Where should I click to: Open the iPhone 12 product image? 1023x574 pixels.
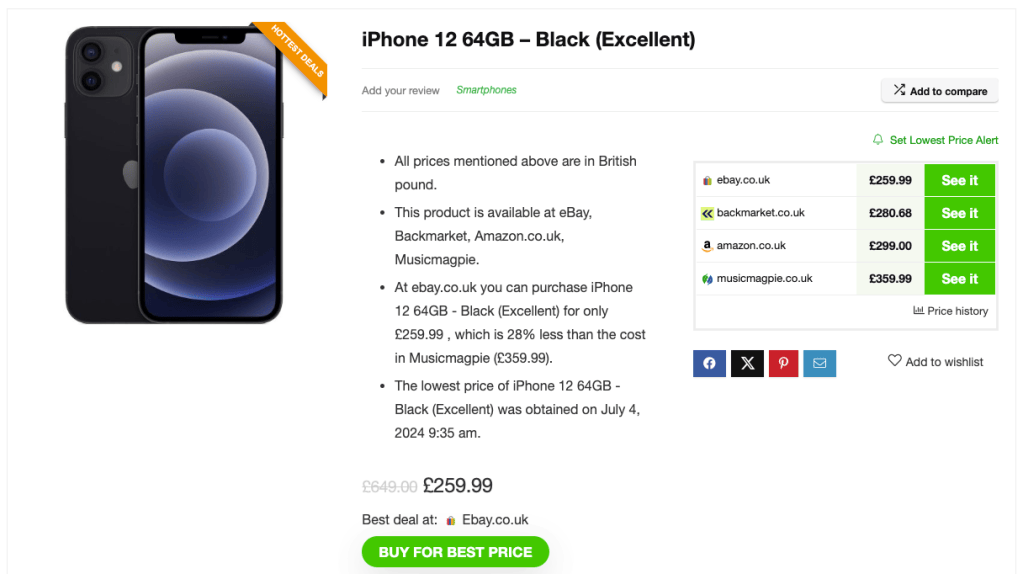tap(175, 174)
